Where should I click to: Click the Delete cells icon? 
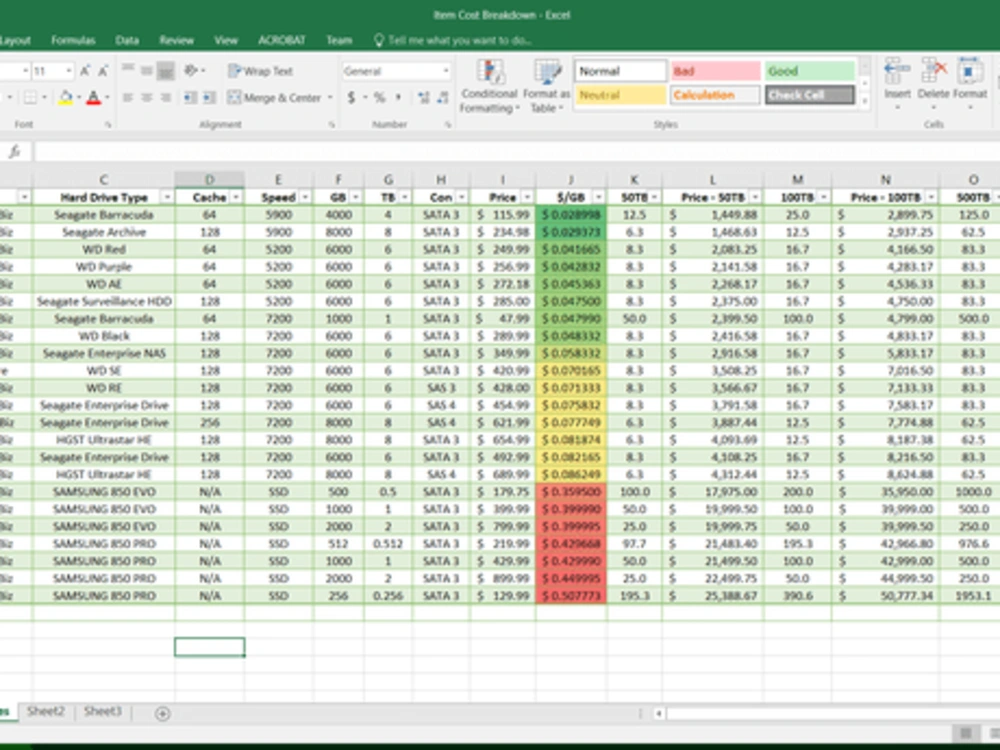click(x=933, y=83)
